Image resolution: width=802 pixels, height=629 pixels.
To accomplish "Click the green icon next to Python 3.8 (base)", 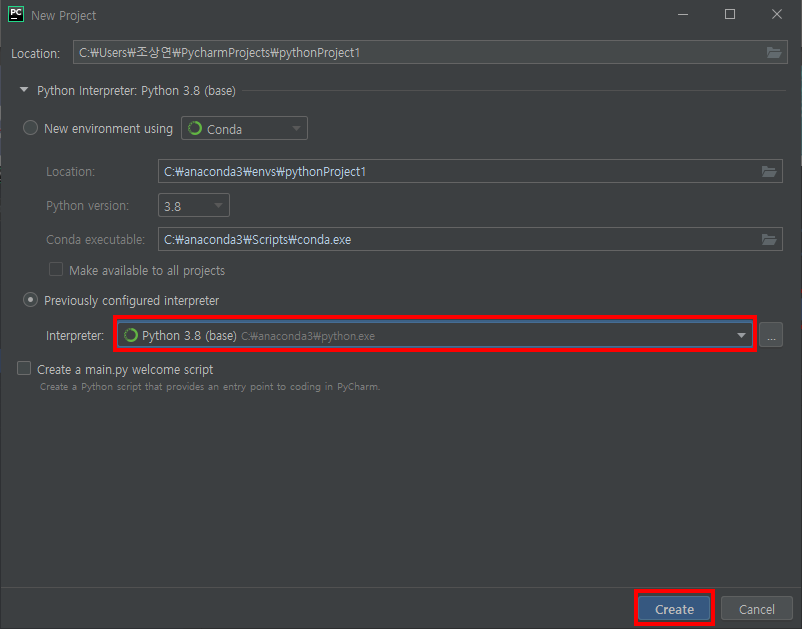I will [131, 335].
